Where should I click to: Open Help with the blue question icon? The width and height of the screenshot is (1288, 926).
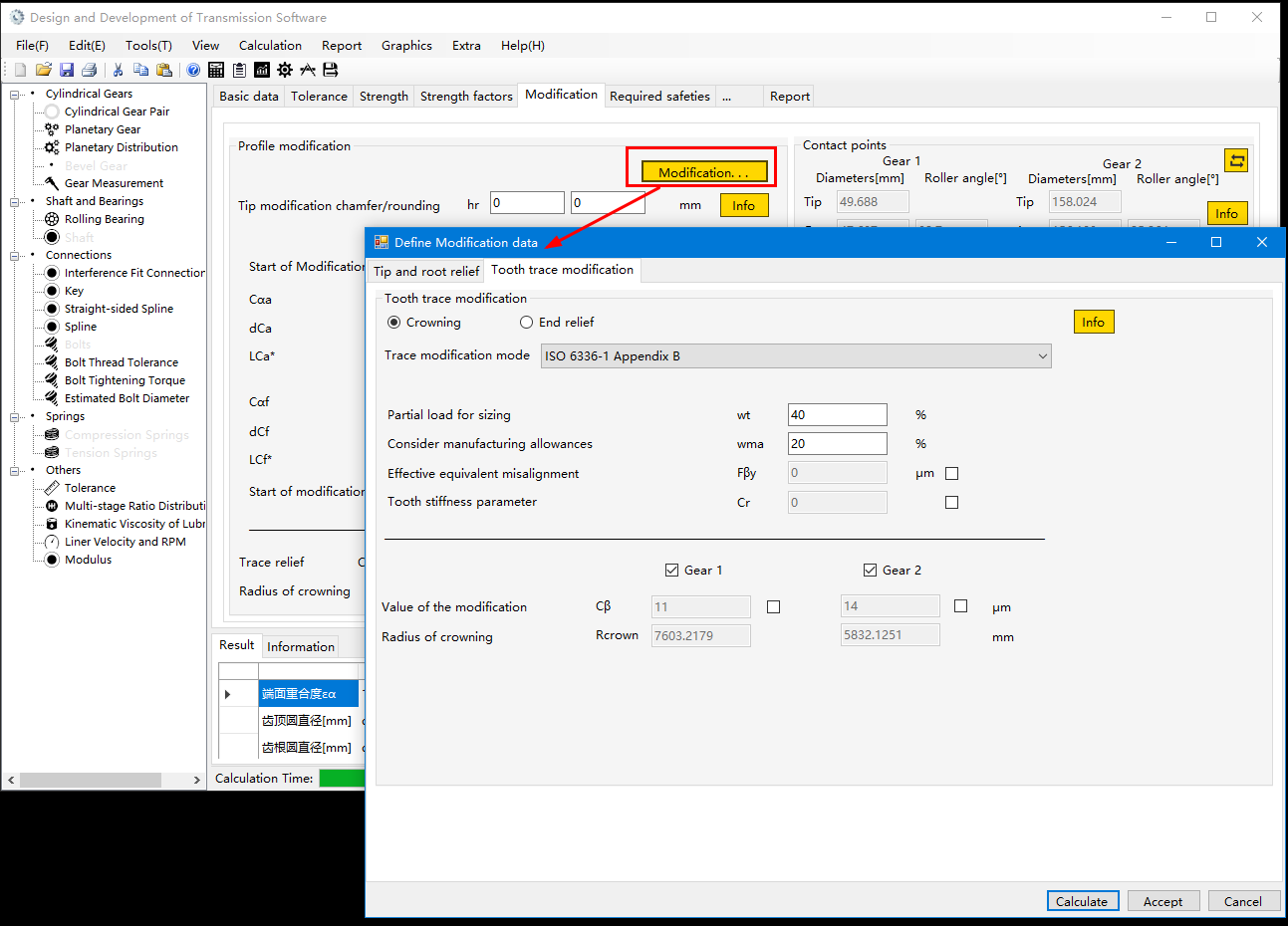193,70
